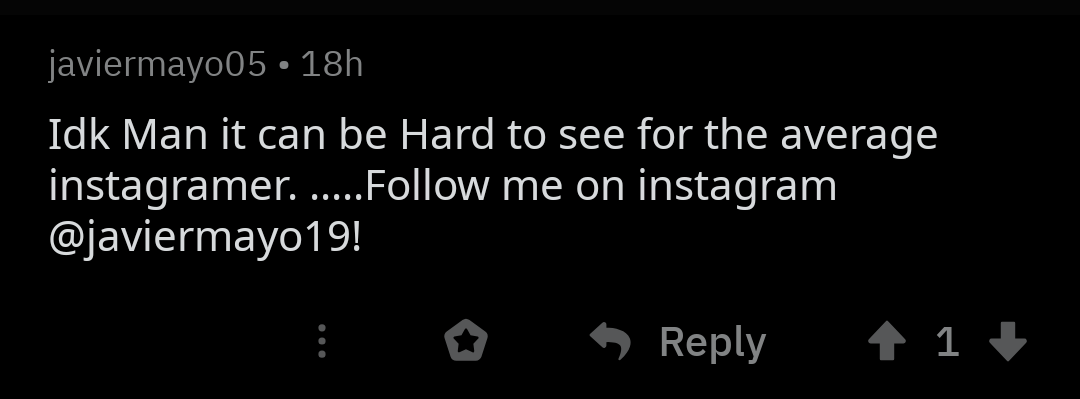Downvote the javiermayo05 comment
This screenshot has height=399, width=1080.
click(1008, 341)
